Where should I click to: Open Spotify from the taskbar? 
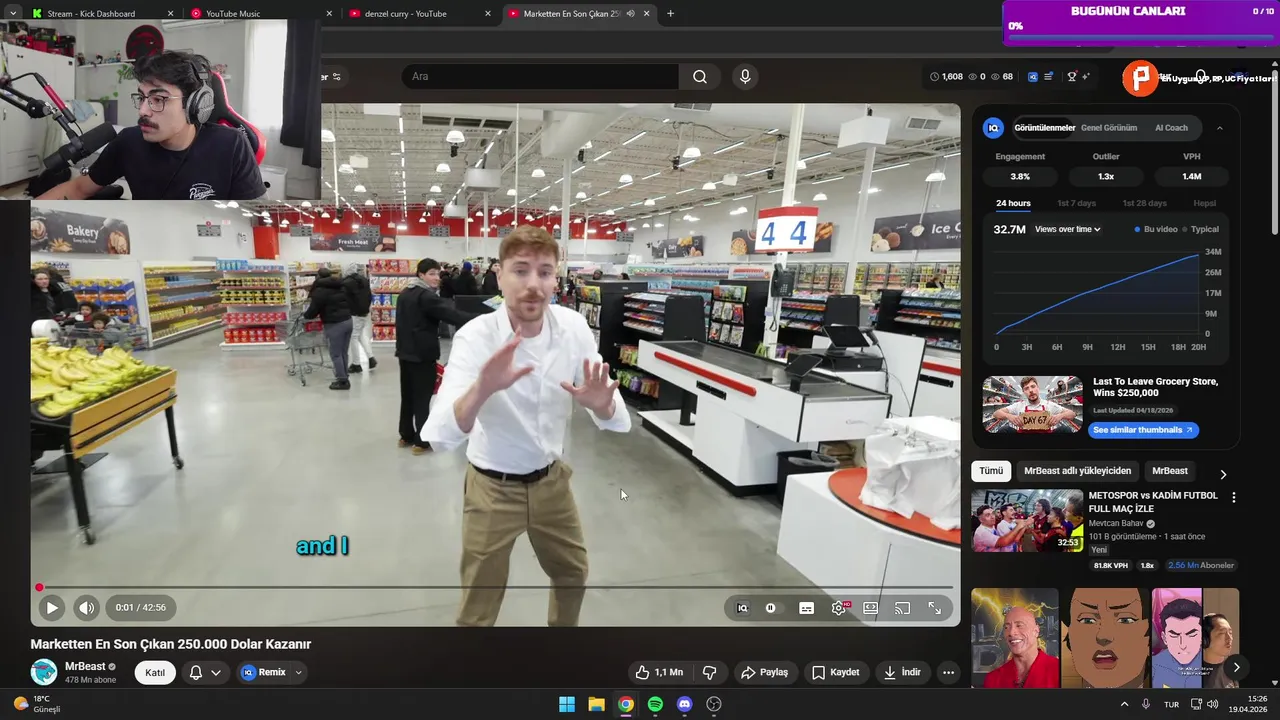point(655,704)
